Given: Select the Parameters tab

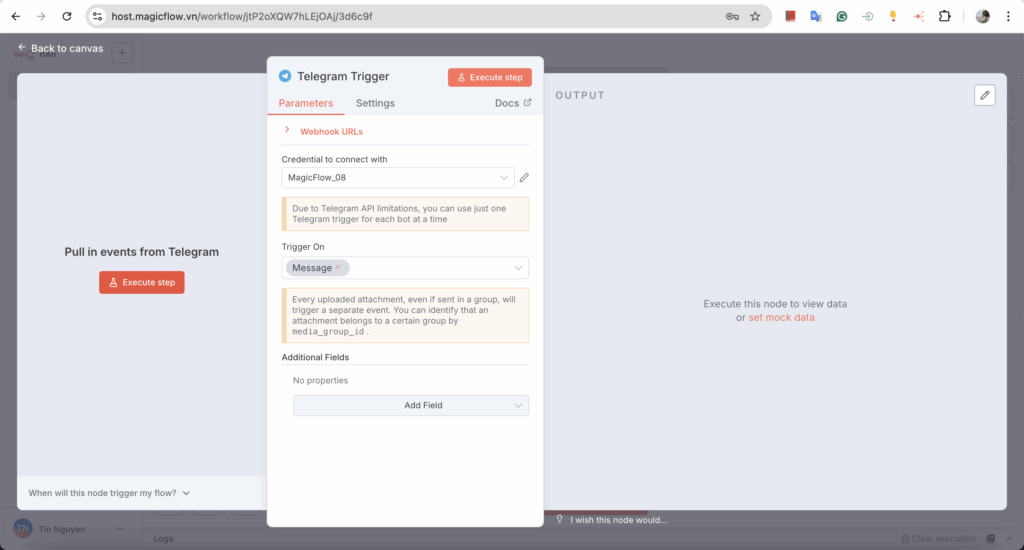Looking at the screenshot, I should [306, 103].
